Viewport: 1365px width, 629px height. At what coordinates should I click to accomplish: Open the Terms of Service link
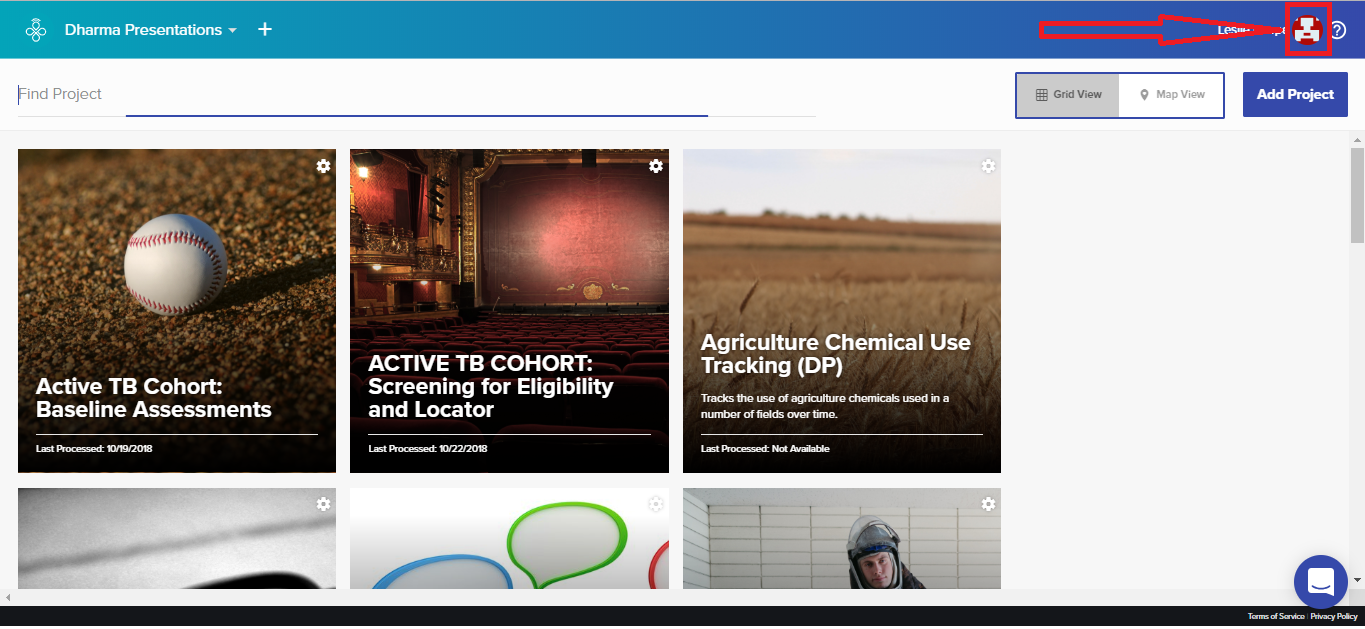[1276, 617]
